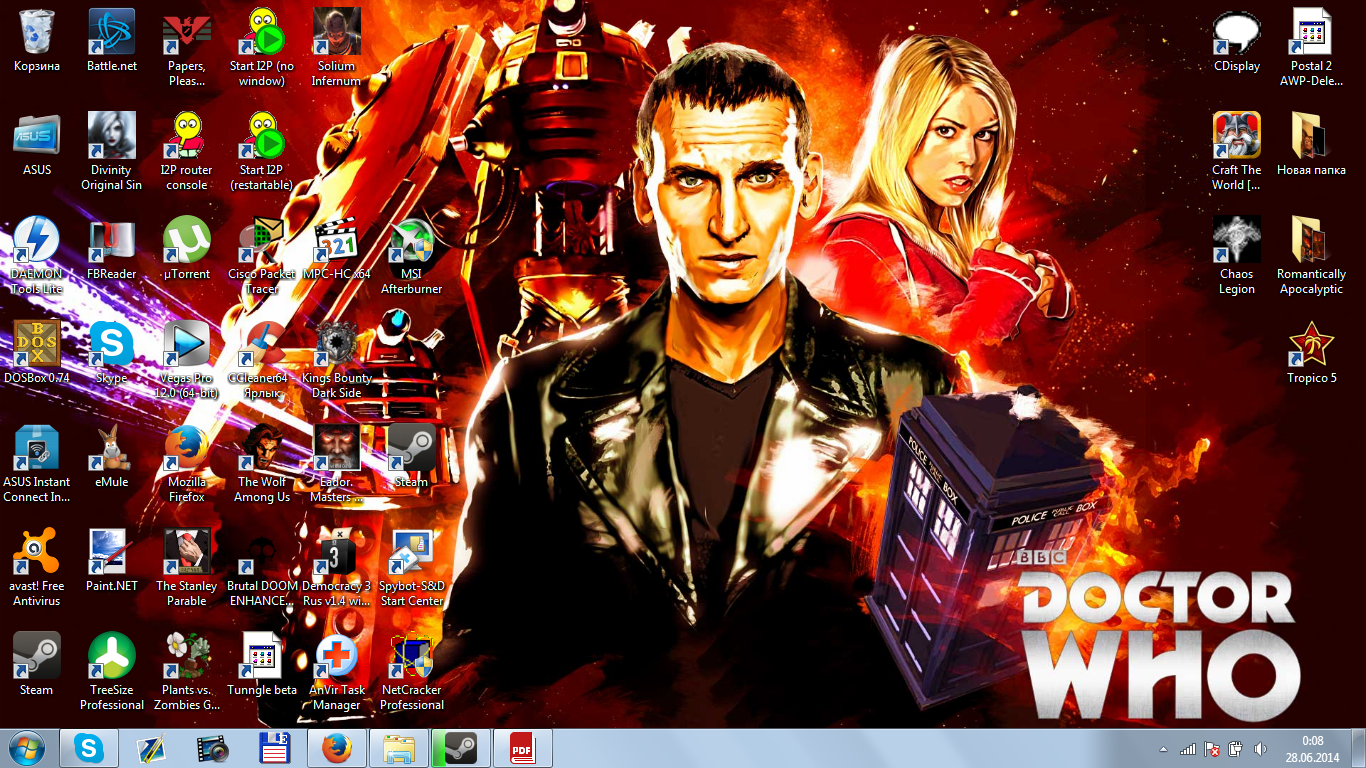Select the eMule desktop shortcut
Screen dimensions: 1366x768
click(112, 457)
